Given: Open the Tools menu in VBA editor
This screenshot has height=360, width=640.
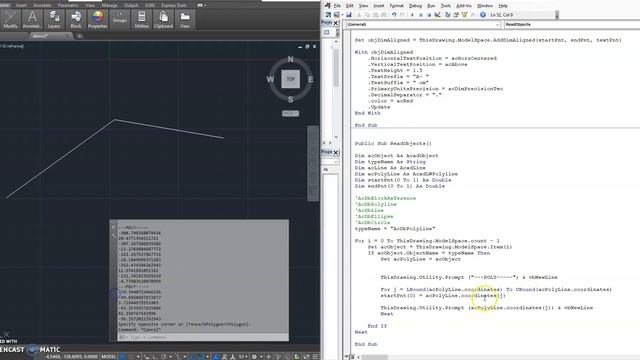Looking at the screenshot, I should coord(446,6).
